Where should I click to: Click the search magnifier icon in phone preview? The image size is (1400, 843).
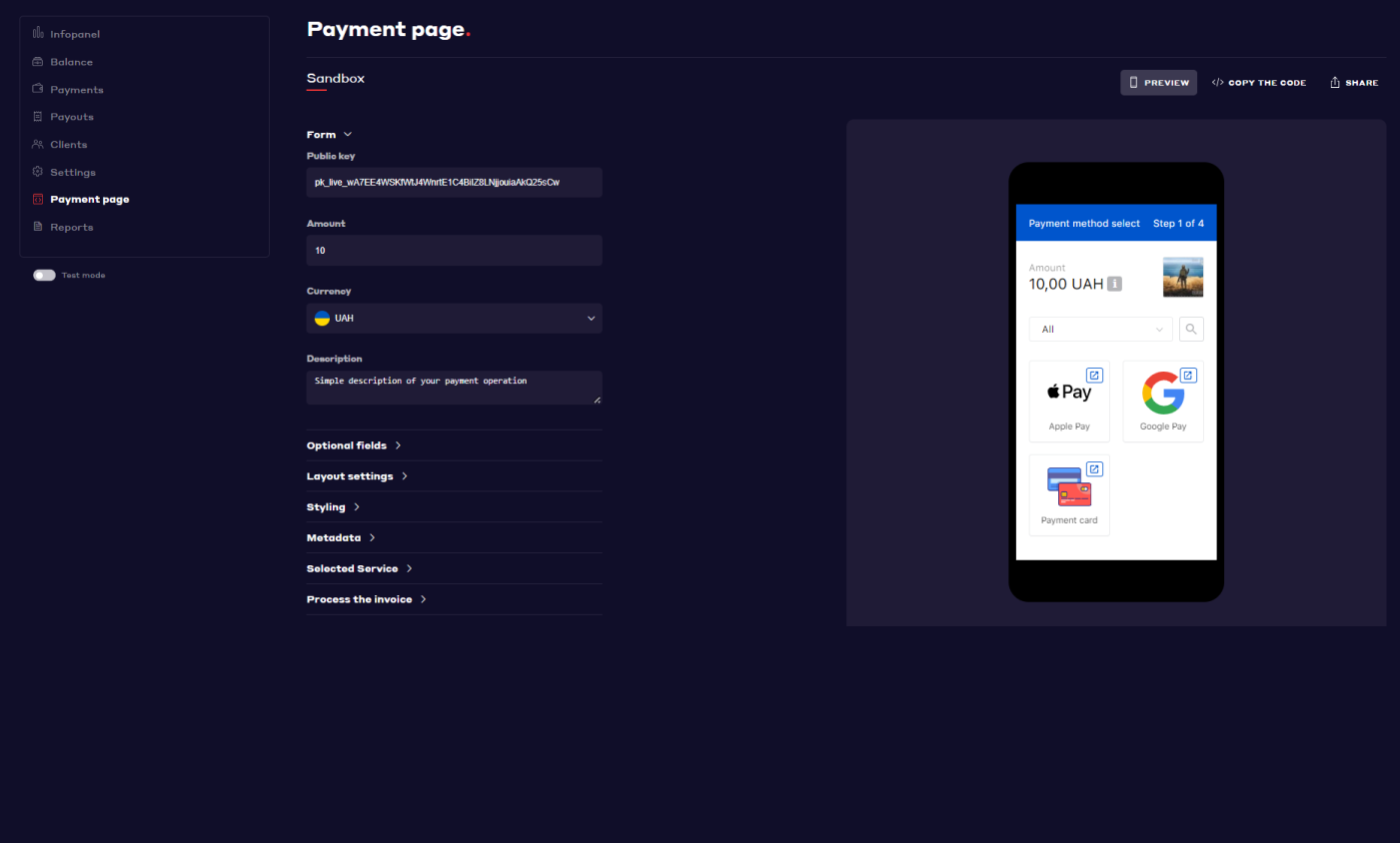pos(1190,330)
